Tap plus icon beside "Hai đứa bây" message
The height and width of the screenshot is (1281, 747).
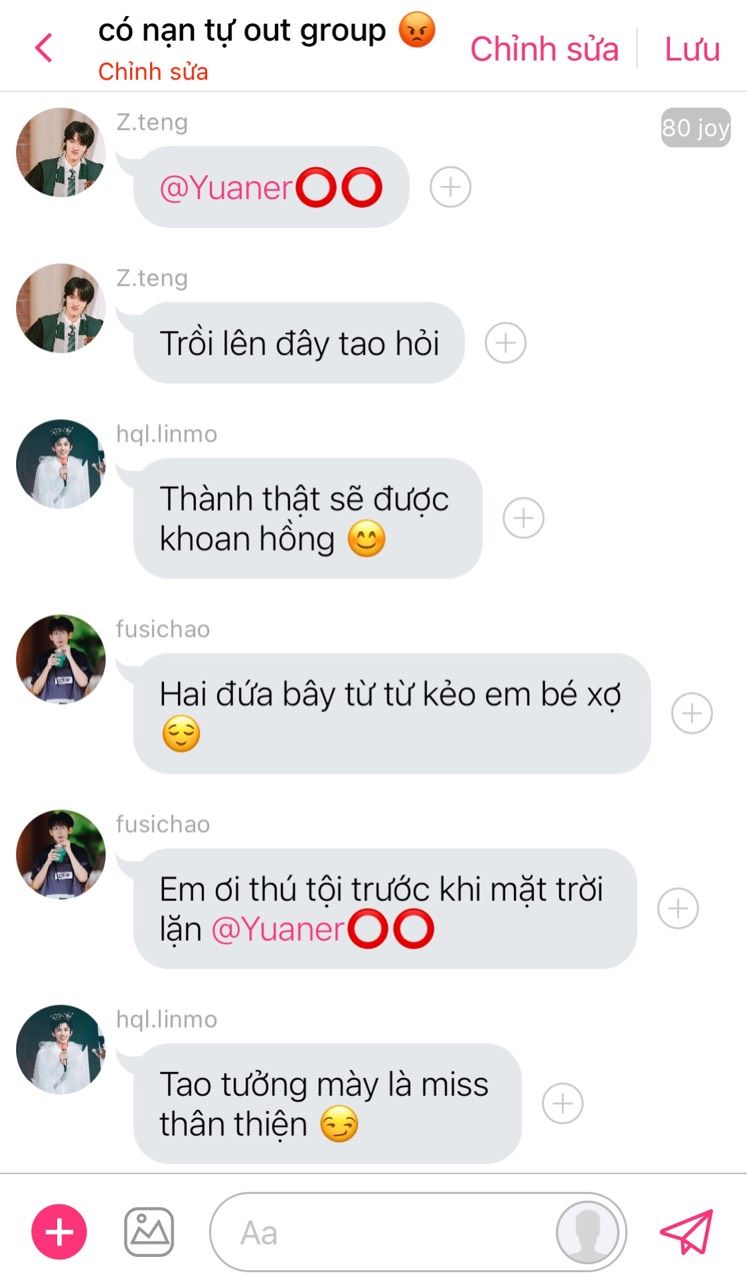[692, 713]
